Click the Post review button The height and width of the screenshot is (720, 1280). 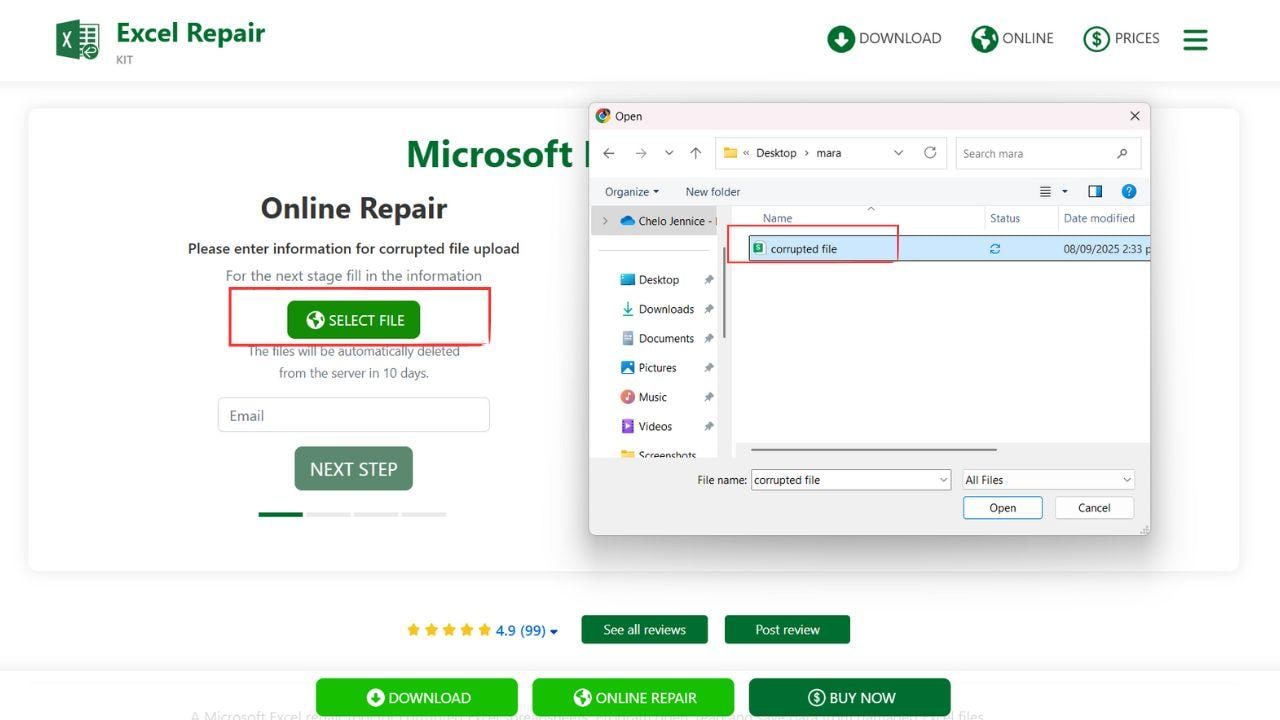(788, 630)
